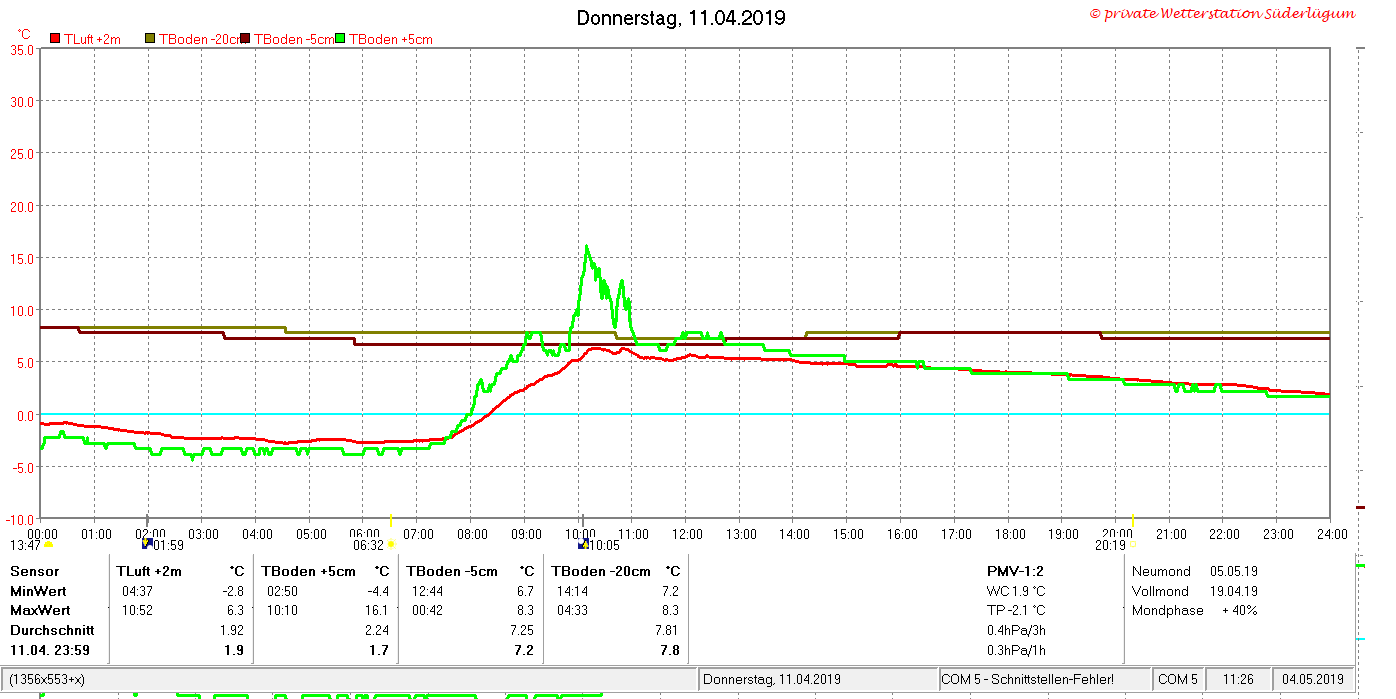This screenshot has height=699, width=1396.
Task: Click the PMV-1:2 label
Action: [x=1015, y=571]
